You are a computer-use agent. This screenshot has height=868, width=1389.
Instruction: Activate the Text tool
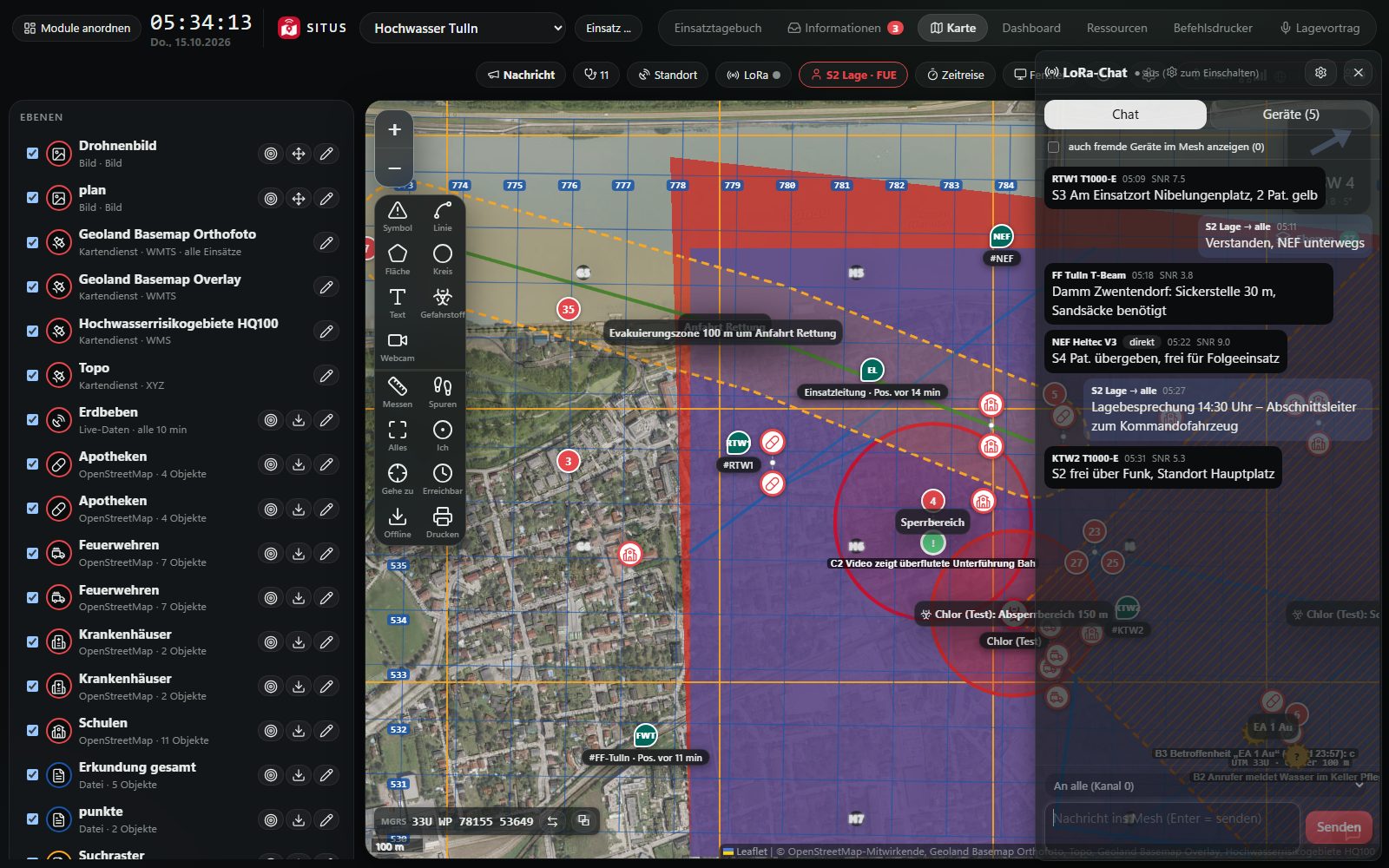click(398, 303)
